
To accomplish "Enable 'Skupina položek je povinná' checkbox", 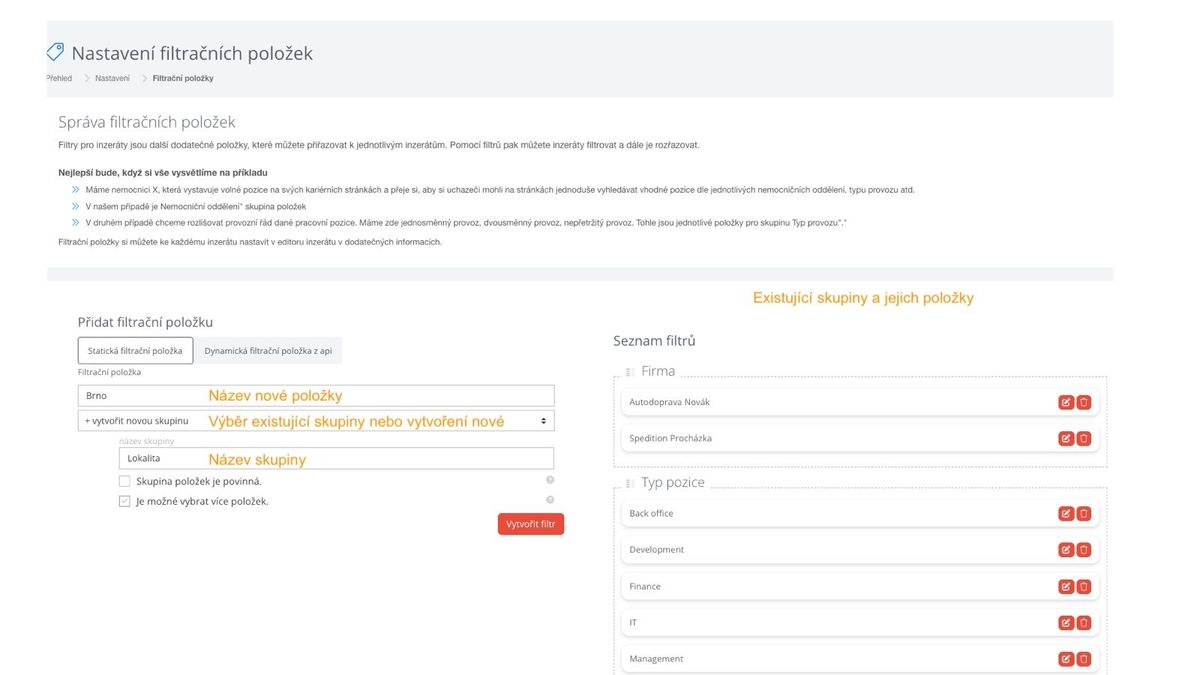I will click(125, 481).
